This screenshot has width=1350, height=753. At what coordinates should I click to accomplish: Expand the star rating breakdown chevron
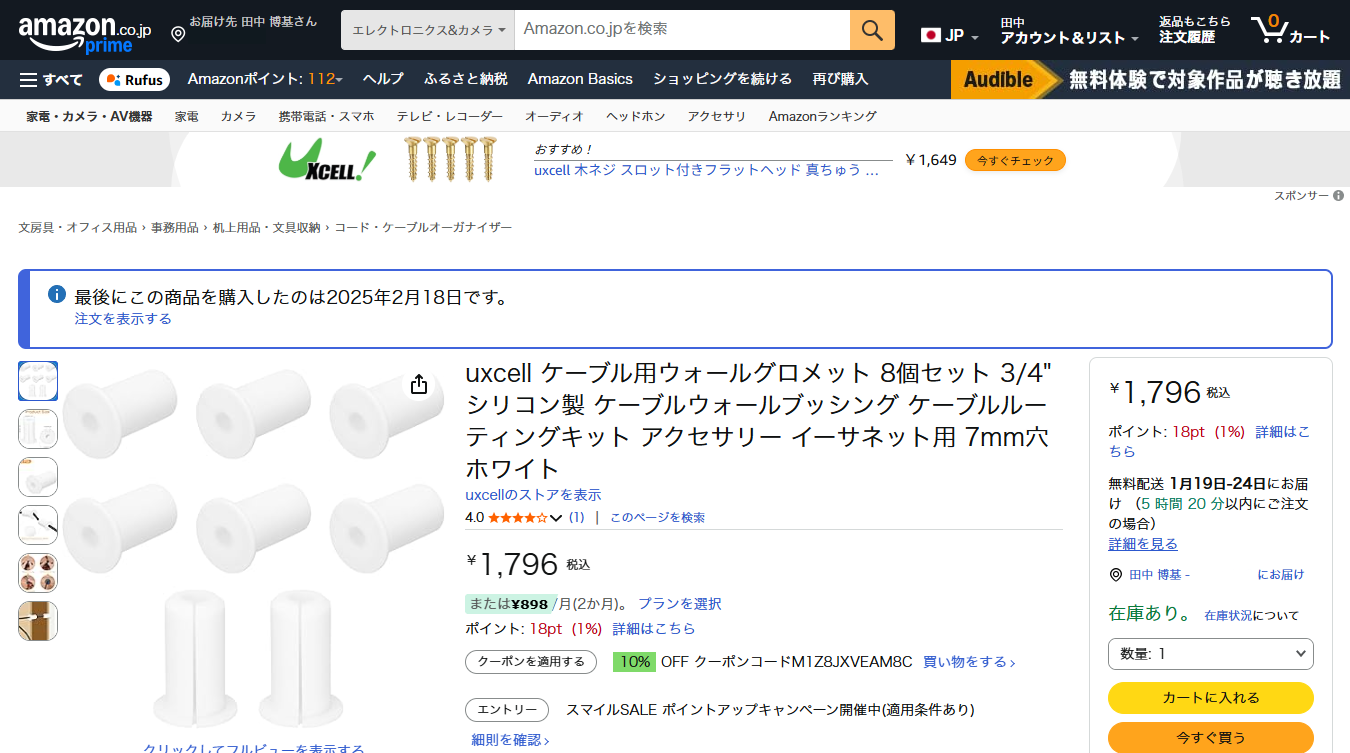coord(557,518)
